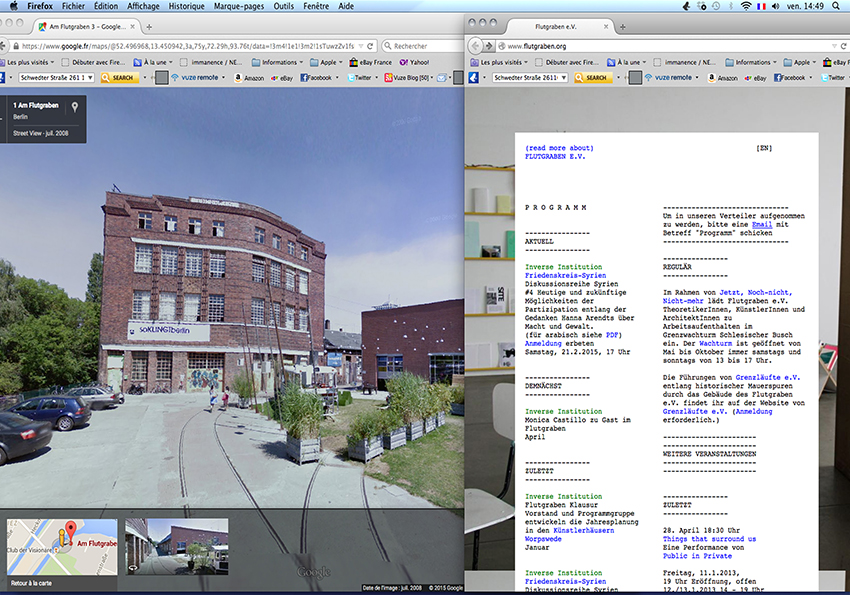Click yellow SEARCH button in Maps window
The height and width of the screenshot is (595, 850).
pyautogui.click(x=118, y=77)
